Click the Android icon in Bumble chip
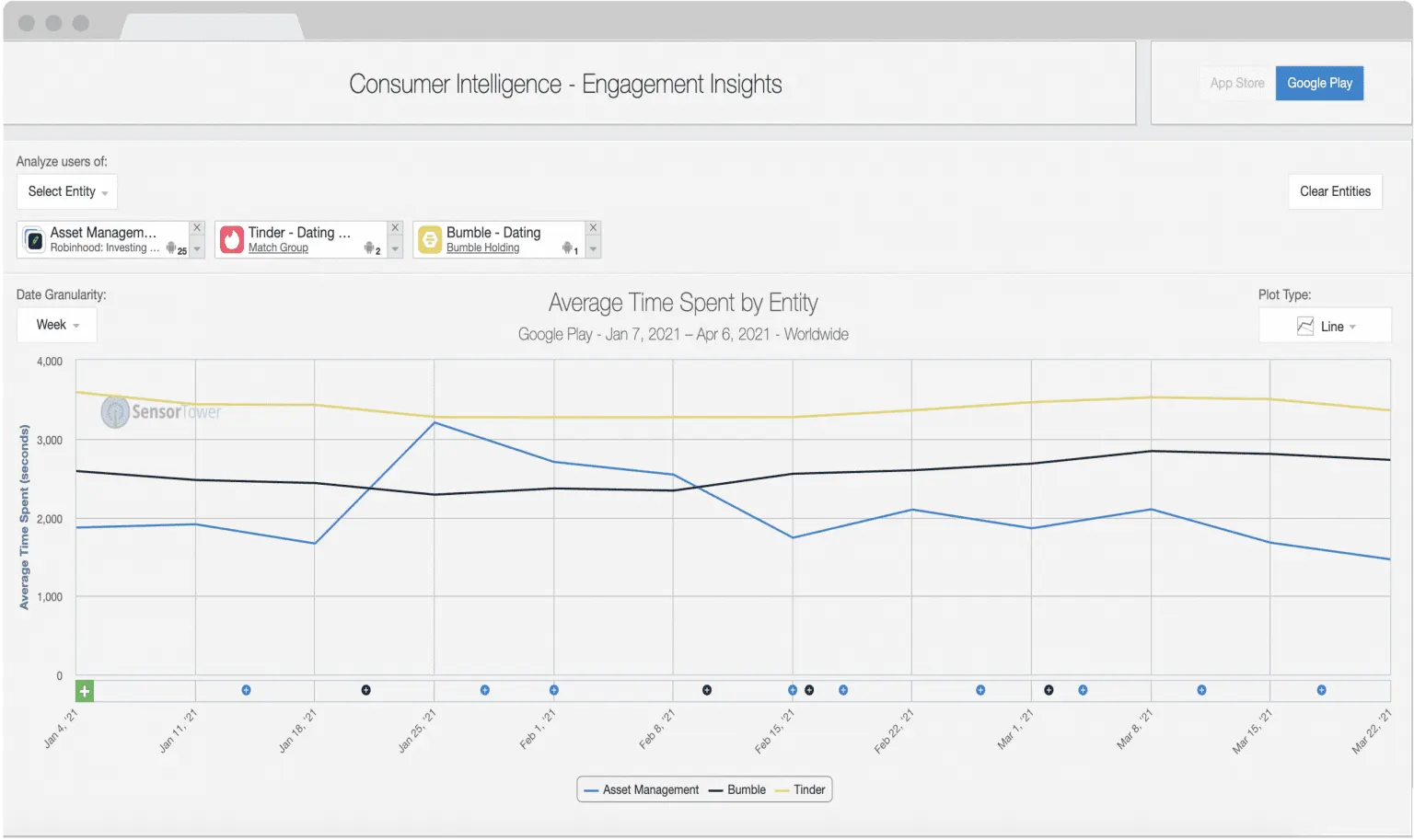Image resolution: width=1414 pixels, height=840 pixels. [567, 247]
